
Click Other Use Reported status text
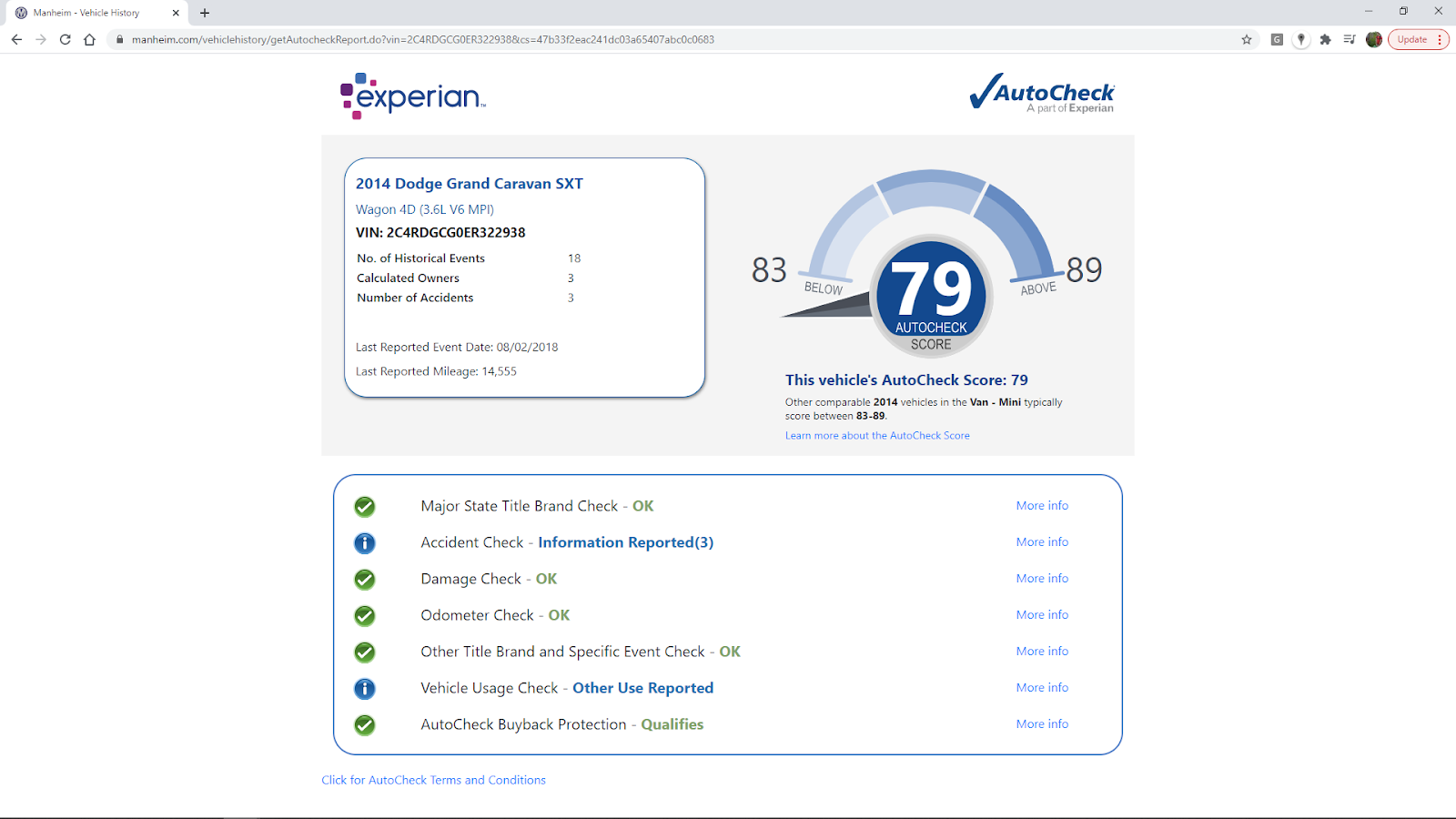[643, 688]
